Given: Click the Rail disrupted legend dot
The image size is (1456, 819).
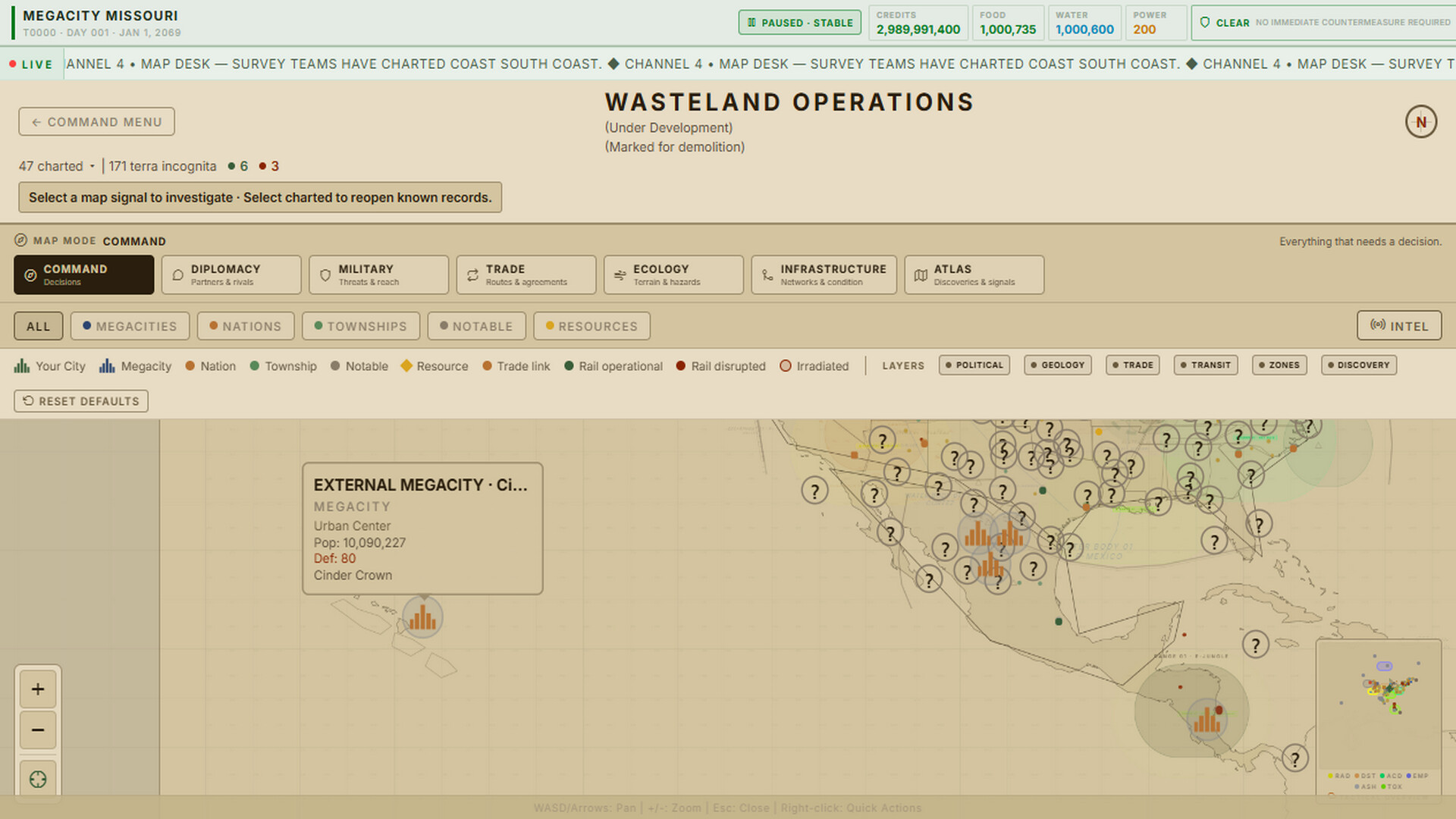Looking at the screenshot, I should [681, 366].
